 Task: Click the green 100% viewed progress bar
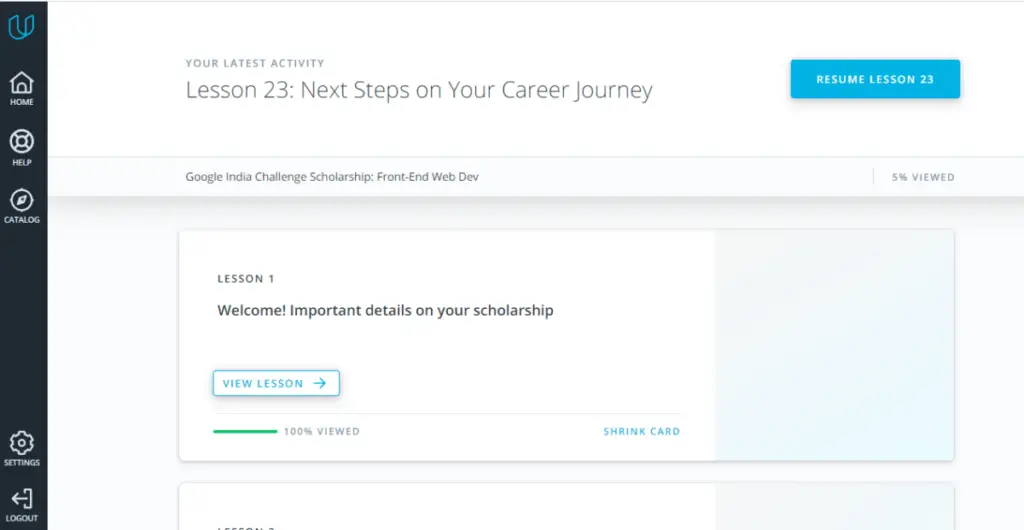(245, 431)
